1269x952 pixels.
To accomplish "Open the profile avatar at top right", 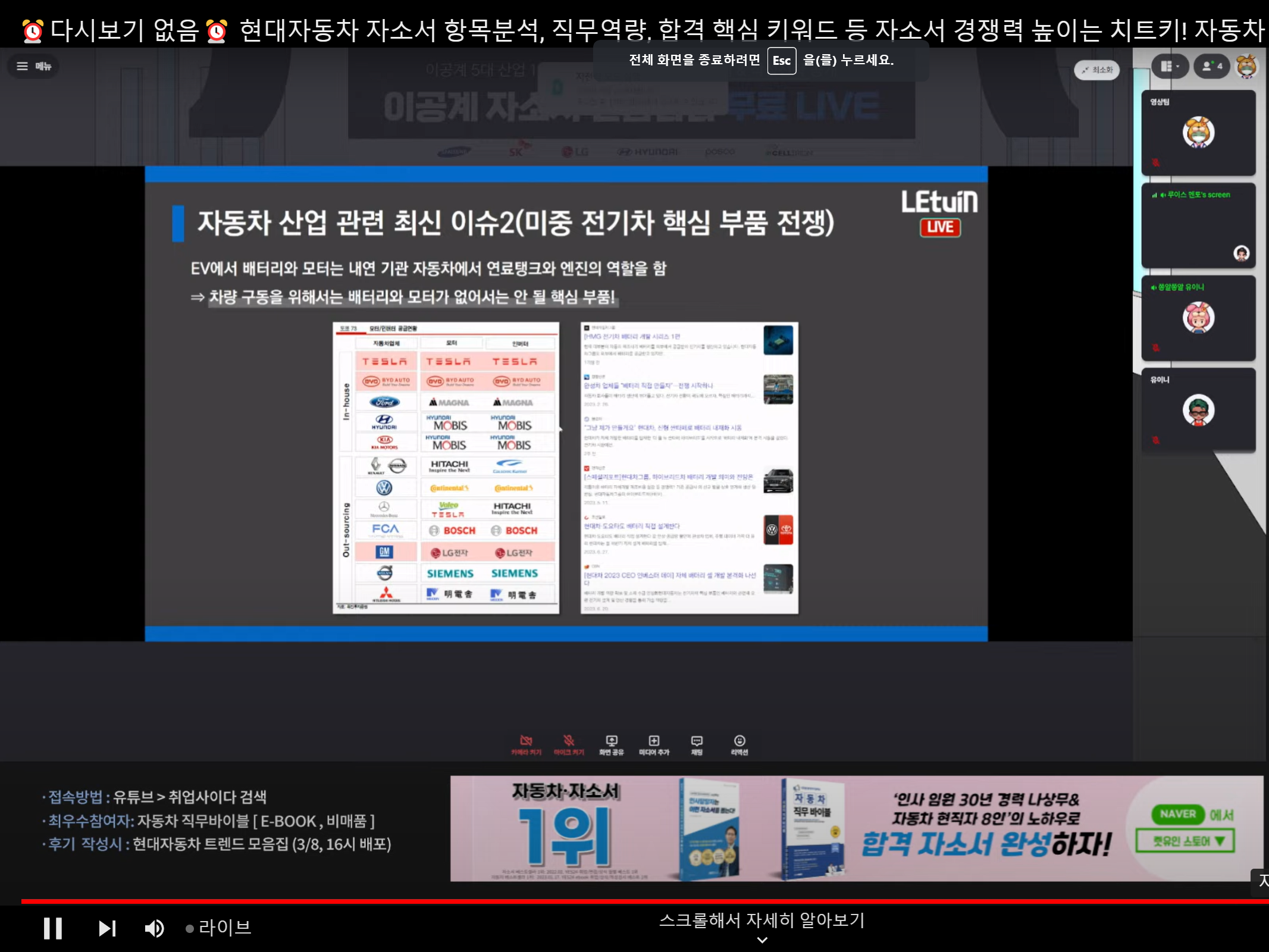I will point(1246,66).
